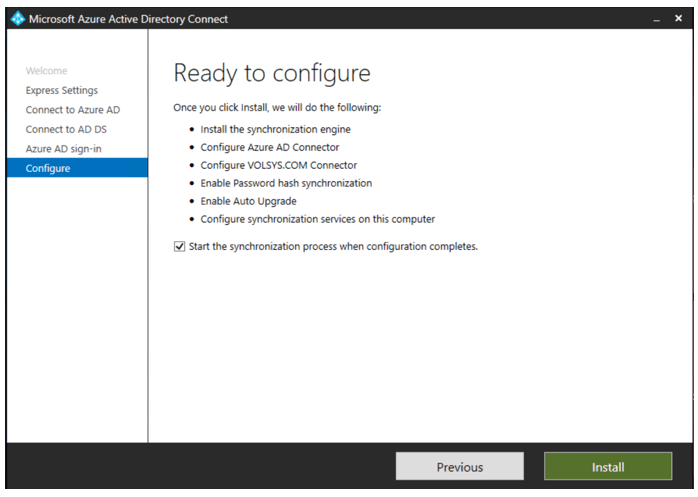Viewport: 698px width, 497px height.
Task: Click the Configure synchronization services item
Action: pyautogui.click(x=317, y=219)
